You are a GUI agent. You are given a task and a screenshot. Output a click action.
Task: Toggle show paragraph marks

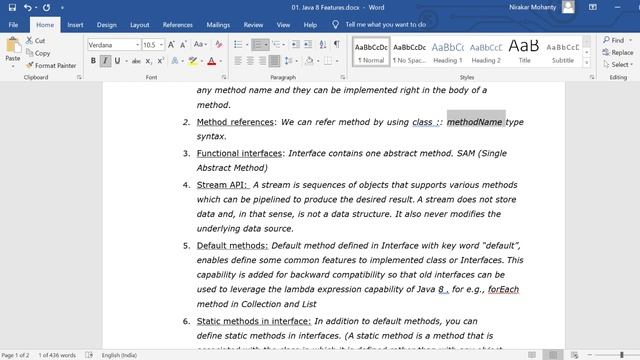click(x=337, y=44)
